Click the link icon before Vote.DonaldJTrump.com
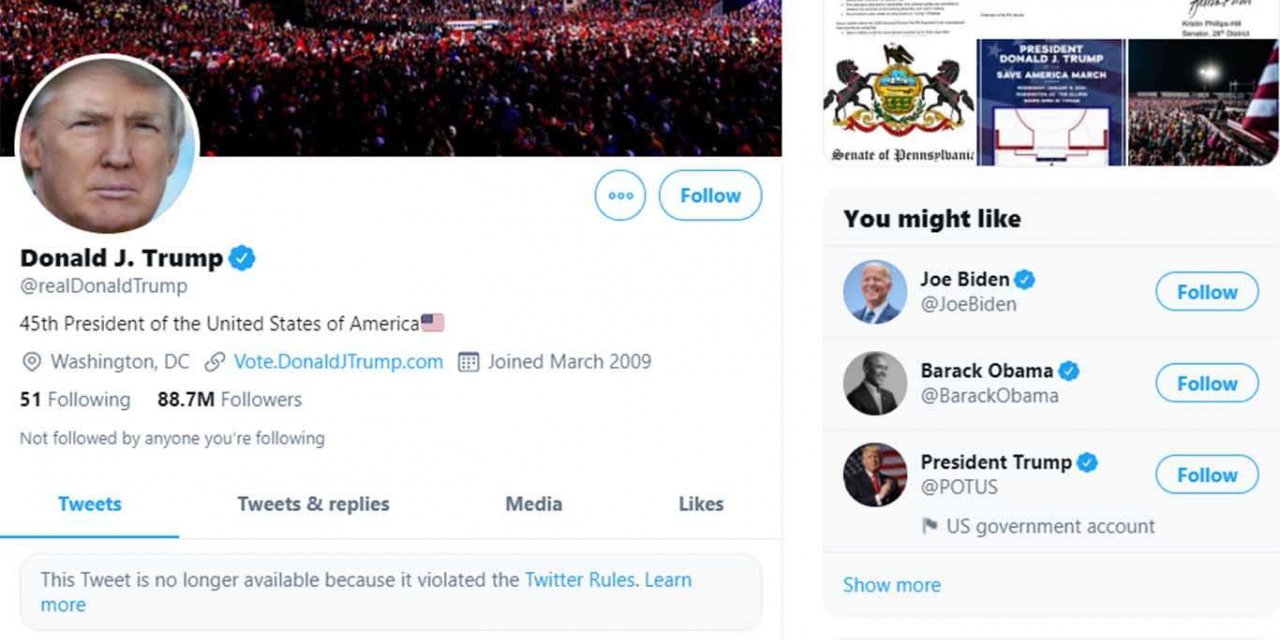Image resolution: width=1280 pixels, height=640 pixels. (215, 361)
